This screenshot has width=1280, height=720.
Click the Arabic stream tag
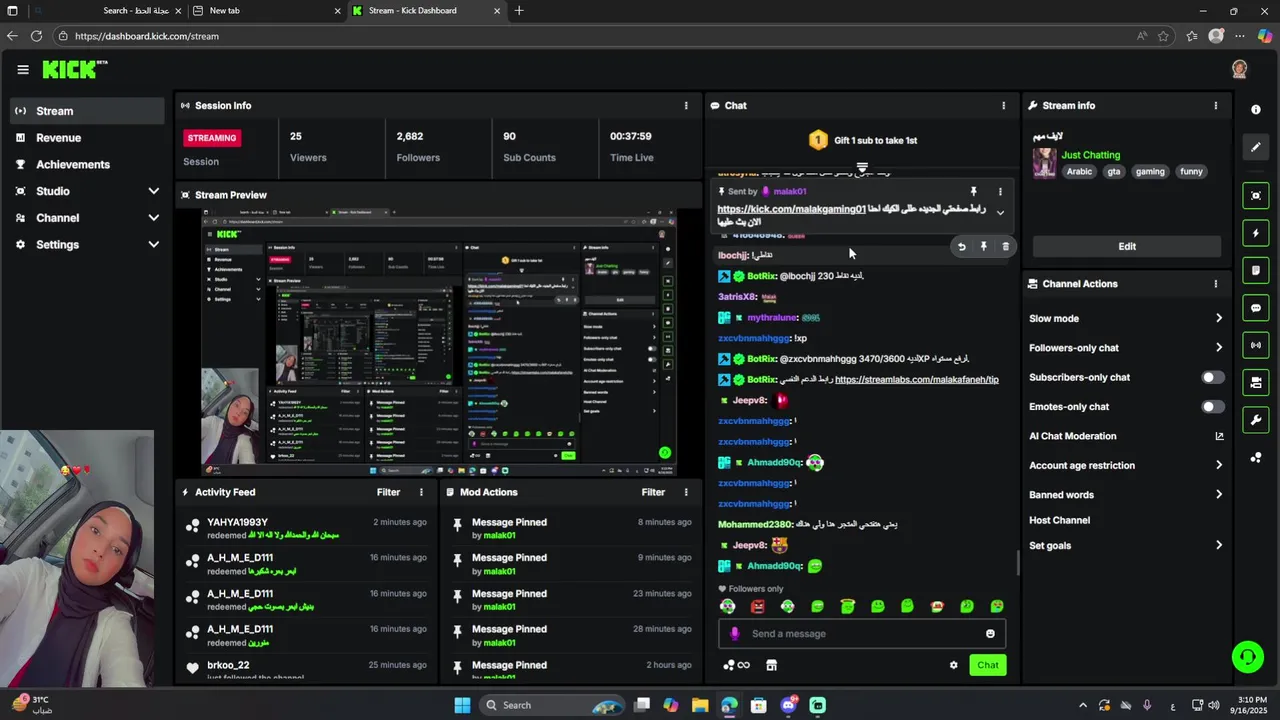click(1079, 172)
